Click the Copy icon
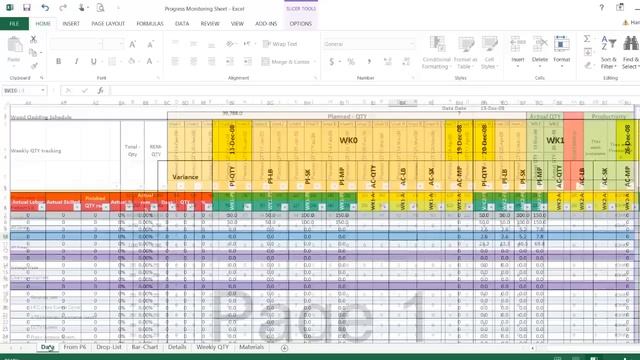The height and width of the screenshot is (360, 640). pos(33,52)
